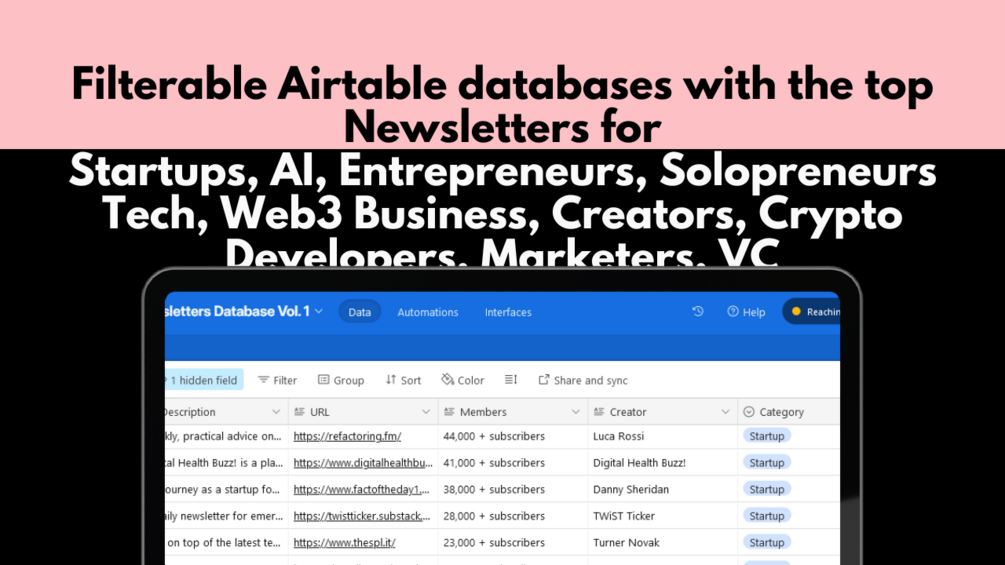Select the 'practical advice on...' description cell
Screen dimensions: 1005x565
click(x=226, y=436)
